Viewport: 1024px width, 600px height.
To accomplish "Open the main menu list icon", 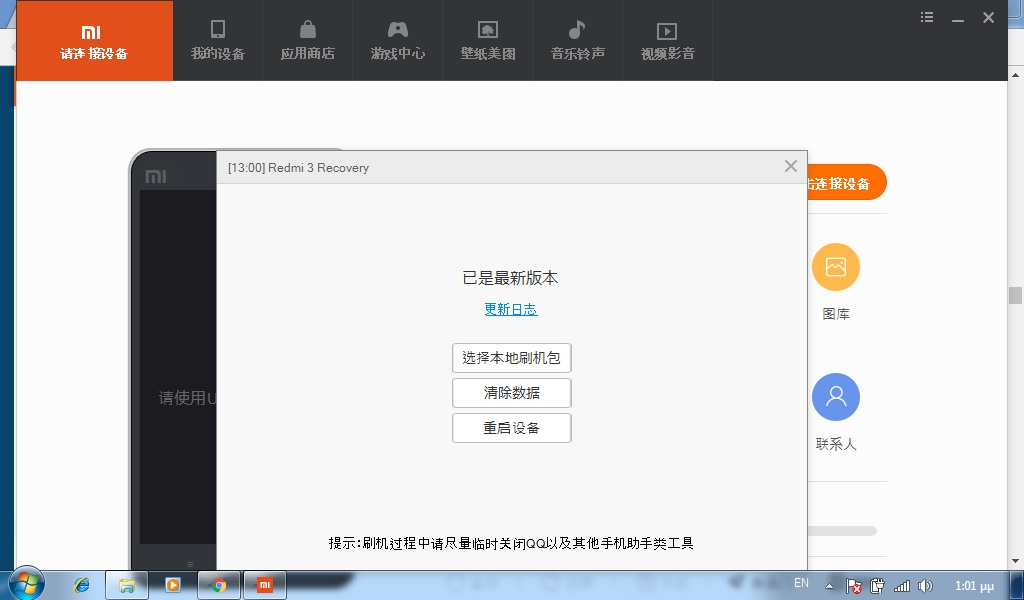I will click(x=926, y=17).
